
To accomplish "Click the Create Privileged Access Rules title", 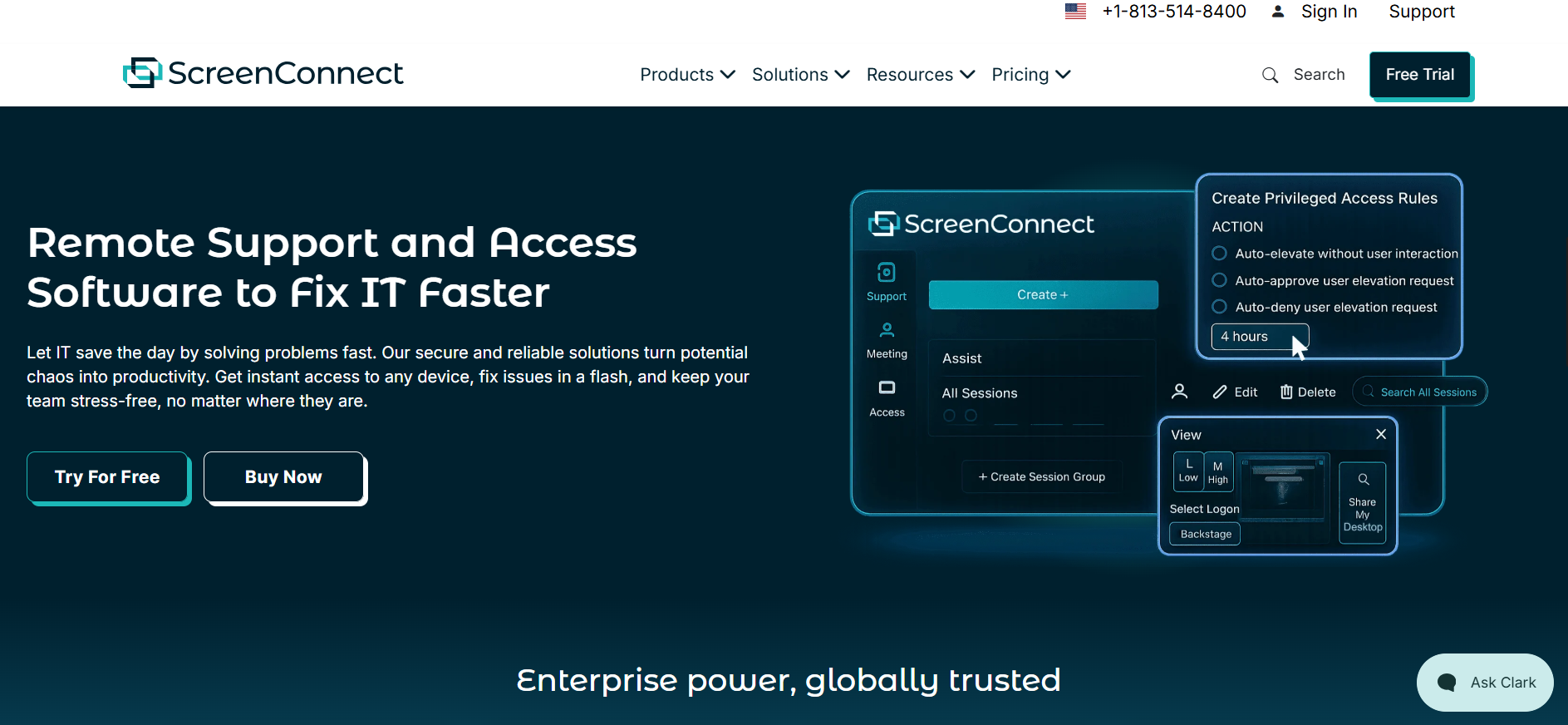I will click(1324, 198).
